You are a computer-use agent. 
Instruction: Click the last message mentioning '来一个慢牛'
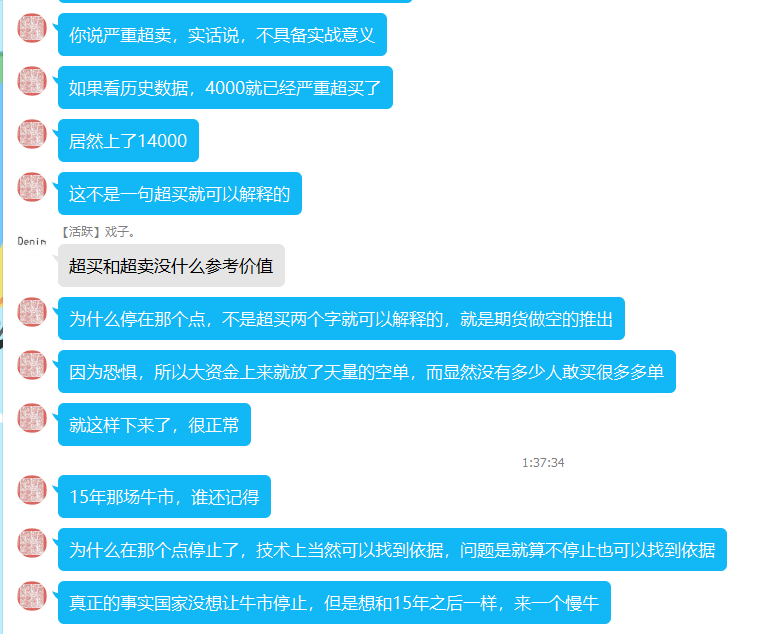(x=334, y=603)
